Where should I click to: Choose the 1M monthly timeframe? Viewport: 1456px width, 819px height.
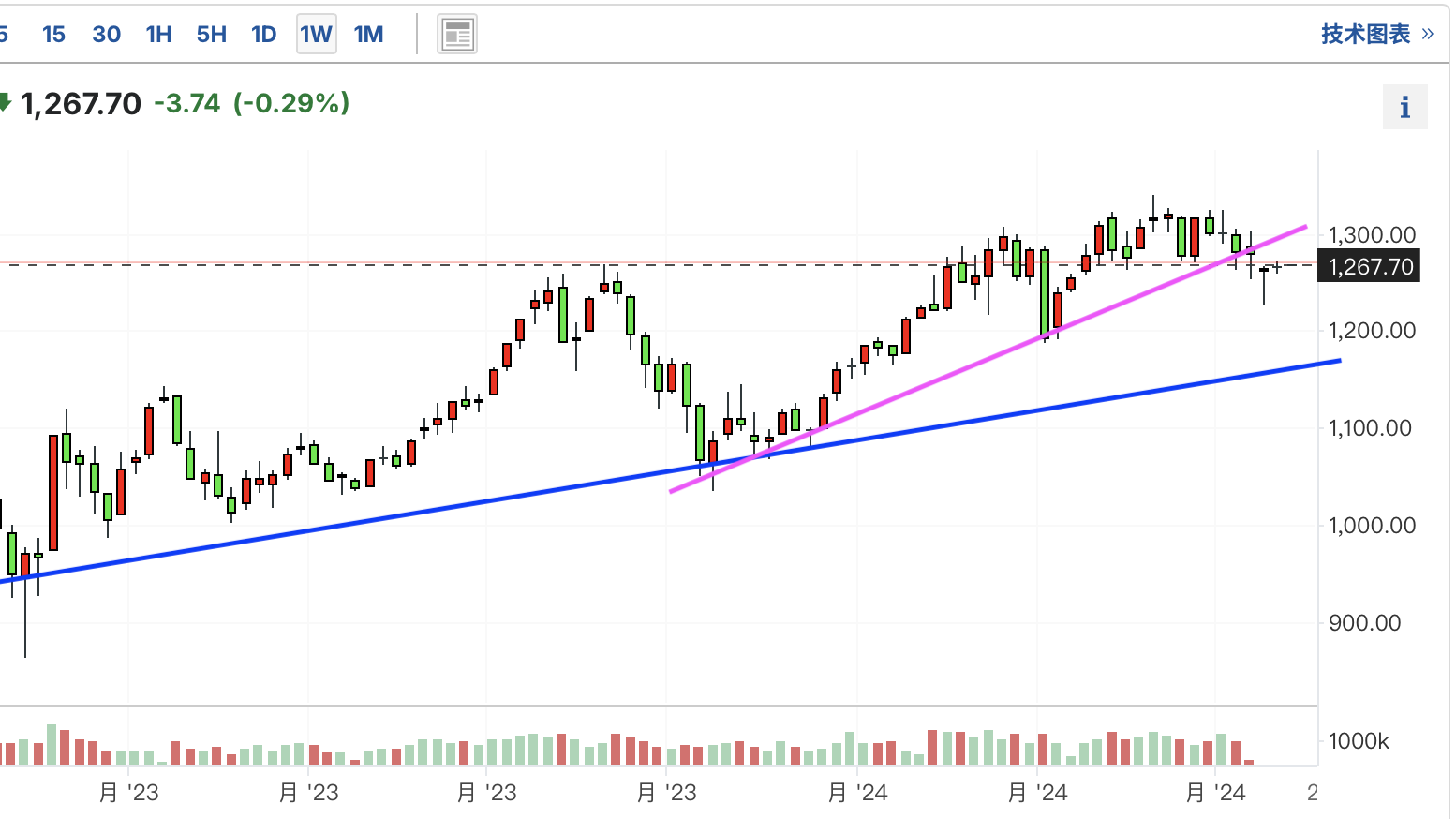(368, 35)
